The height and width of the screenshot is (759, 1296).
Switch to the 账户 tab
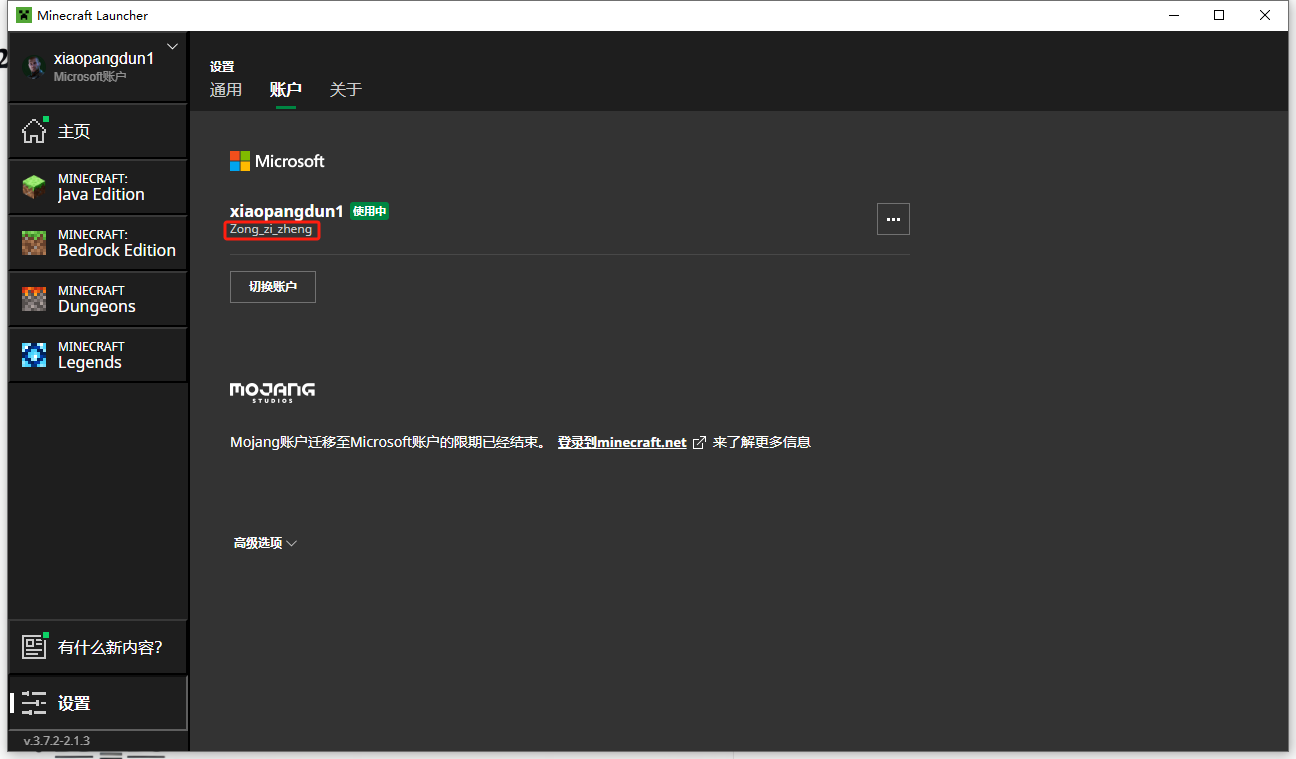pyautogui.click(x=286, y=90)
